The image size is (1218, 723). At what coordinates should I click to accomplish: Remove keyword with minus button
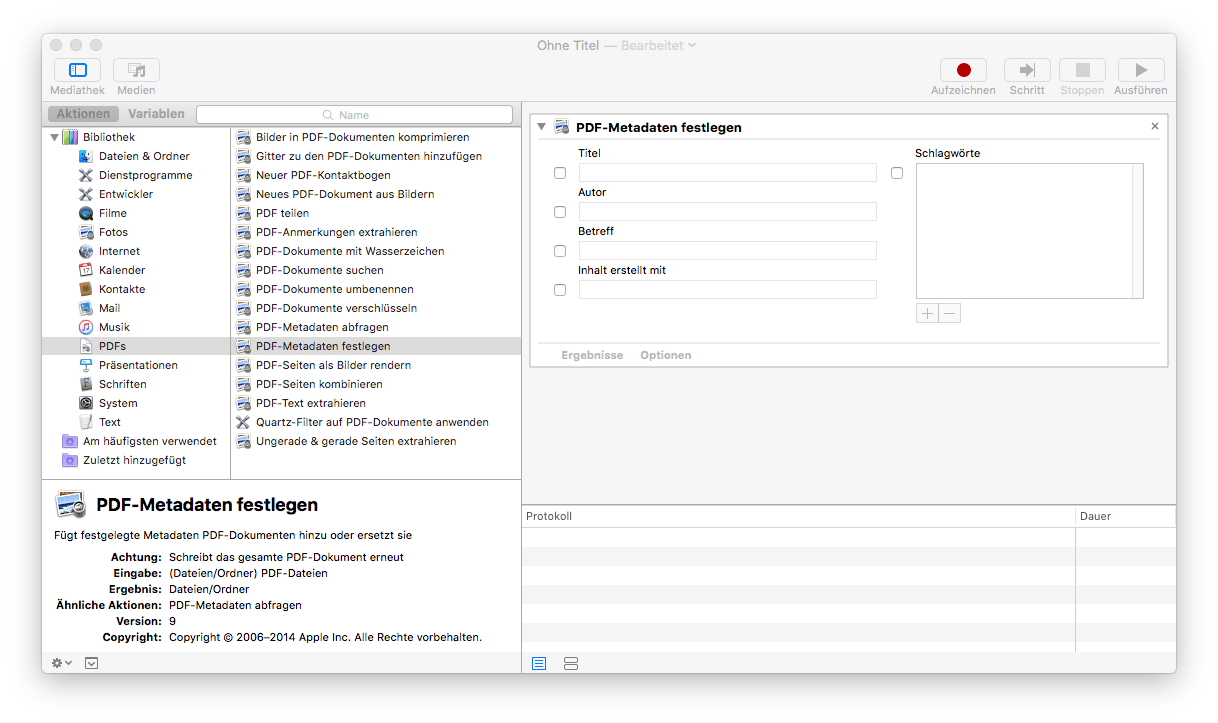coord(950,313)
